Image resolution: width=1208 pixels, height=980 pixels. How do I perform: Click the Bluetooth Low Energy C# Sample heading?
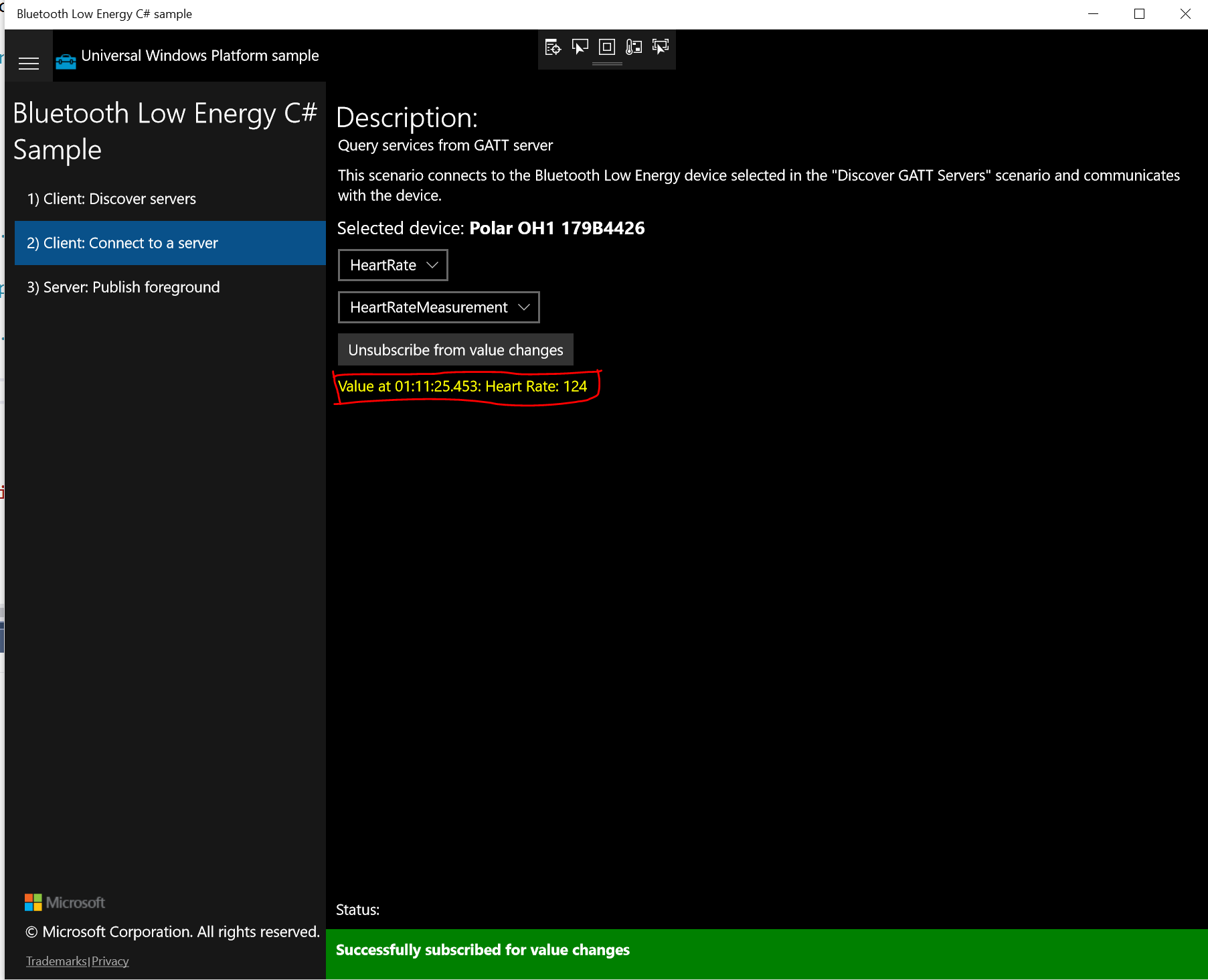click(165, 131)
